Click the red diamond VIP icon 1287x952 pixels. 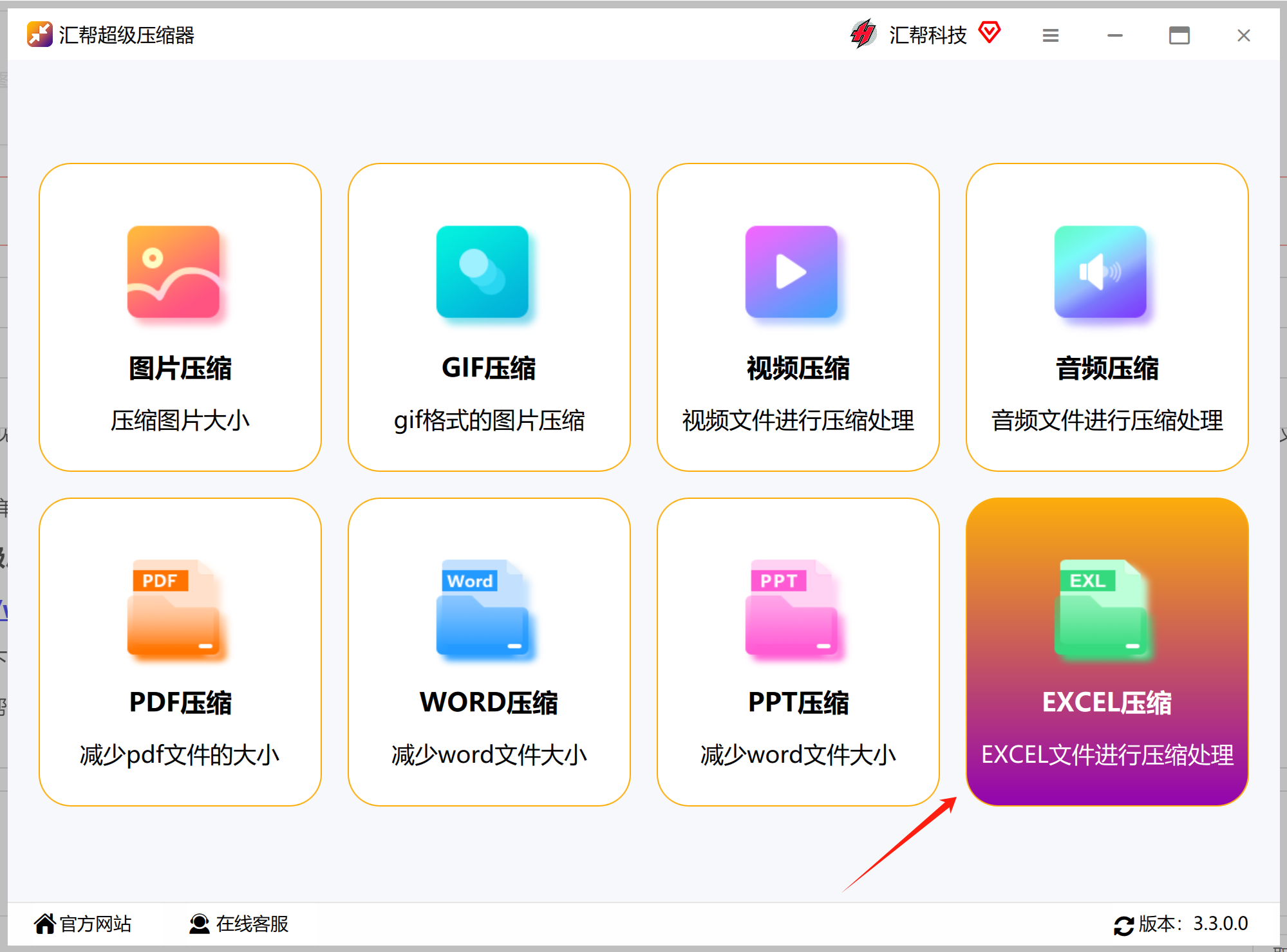tap(990, 32)
